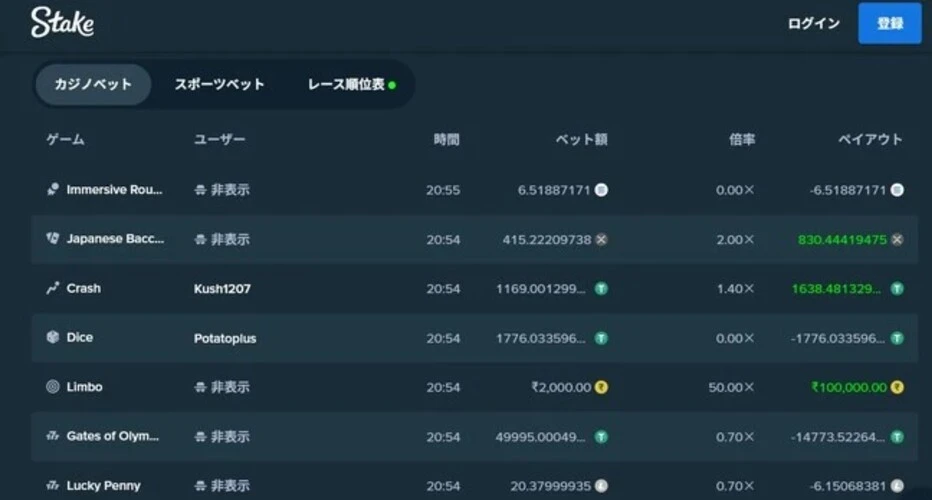This screenshot has height=500, width=932.
Task: Click the ₹100,000.00 payout value
Action: point(849,388)
